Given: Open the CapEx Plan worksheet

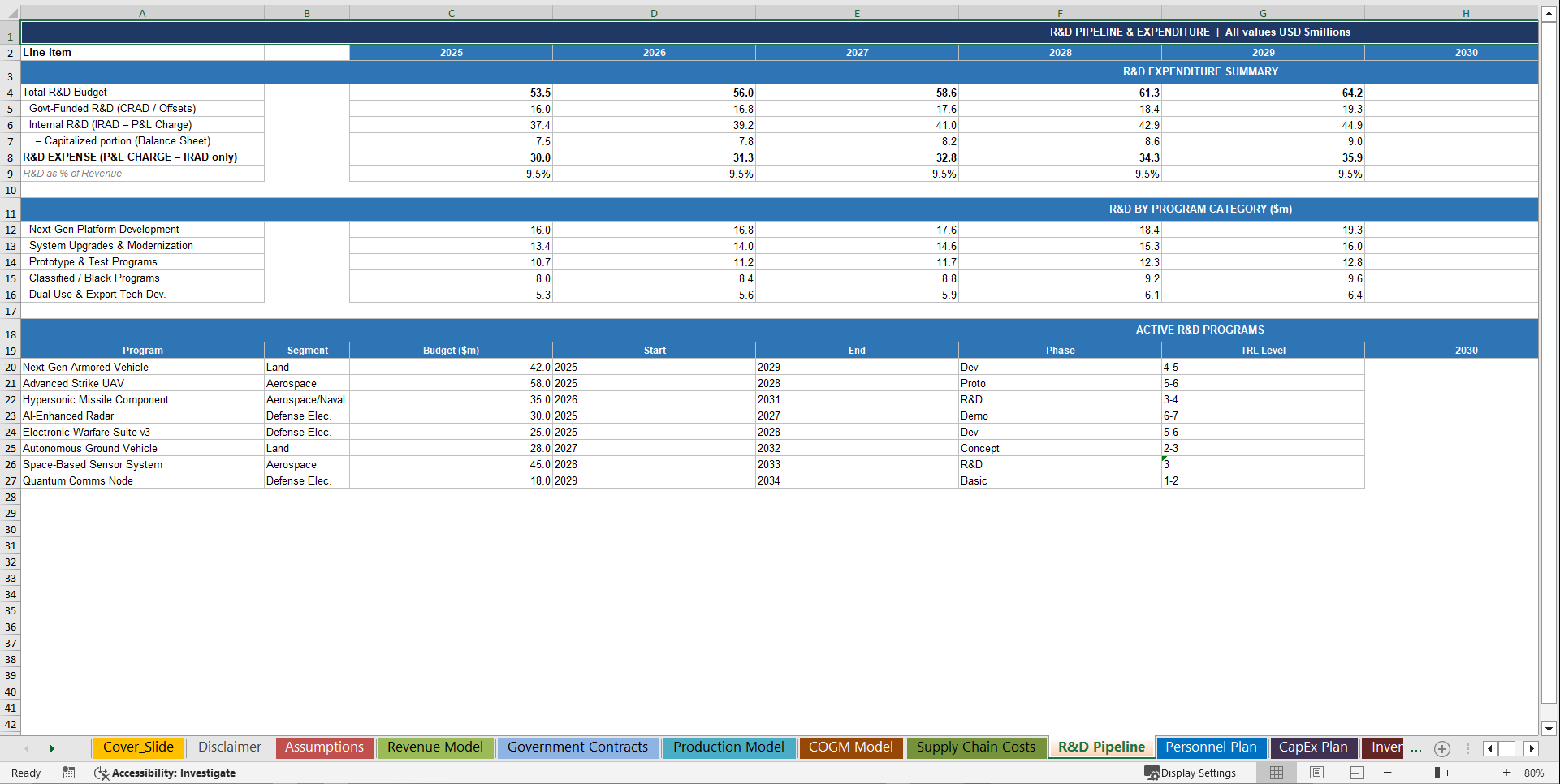Looking at the screenshot, I should (x=1313, y=747).
